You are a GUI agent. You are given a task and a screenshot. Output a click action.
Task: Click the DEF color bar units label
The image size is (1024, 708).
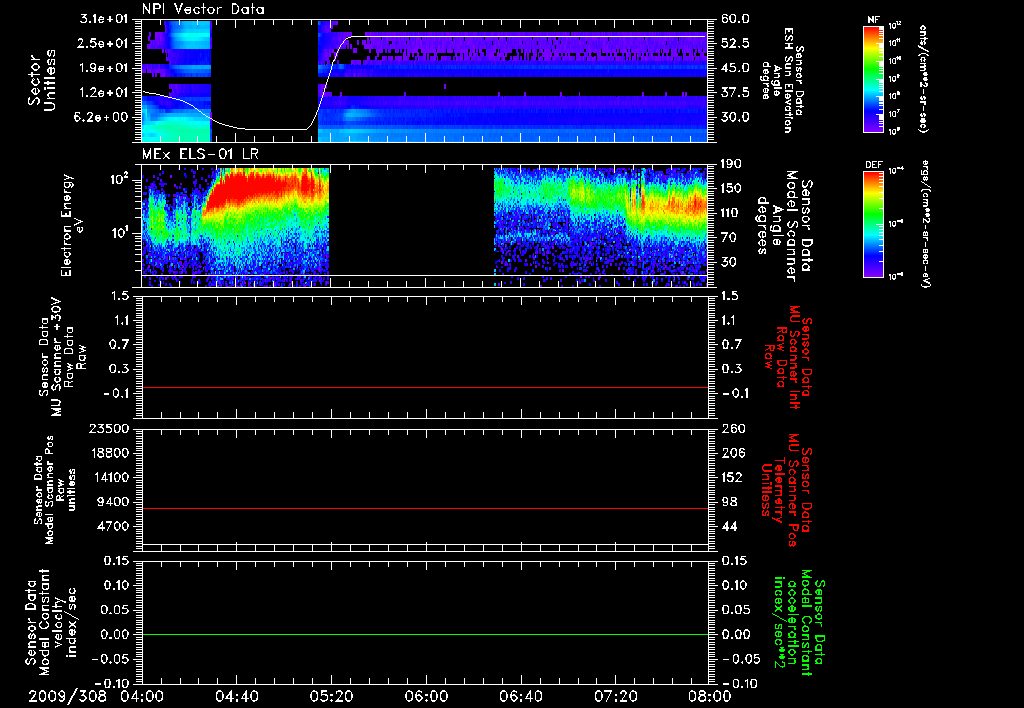(x=925, y=224)
